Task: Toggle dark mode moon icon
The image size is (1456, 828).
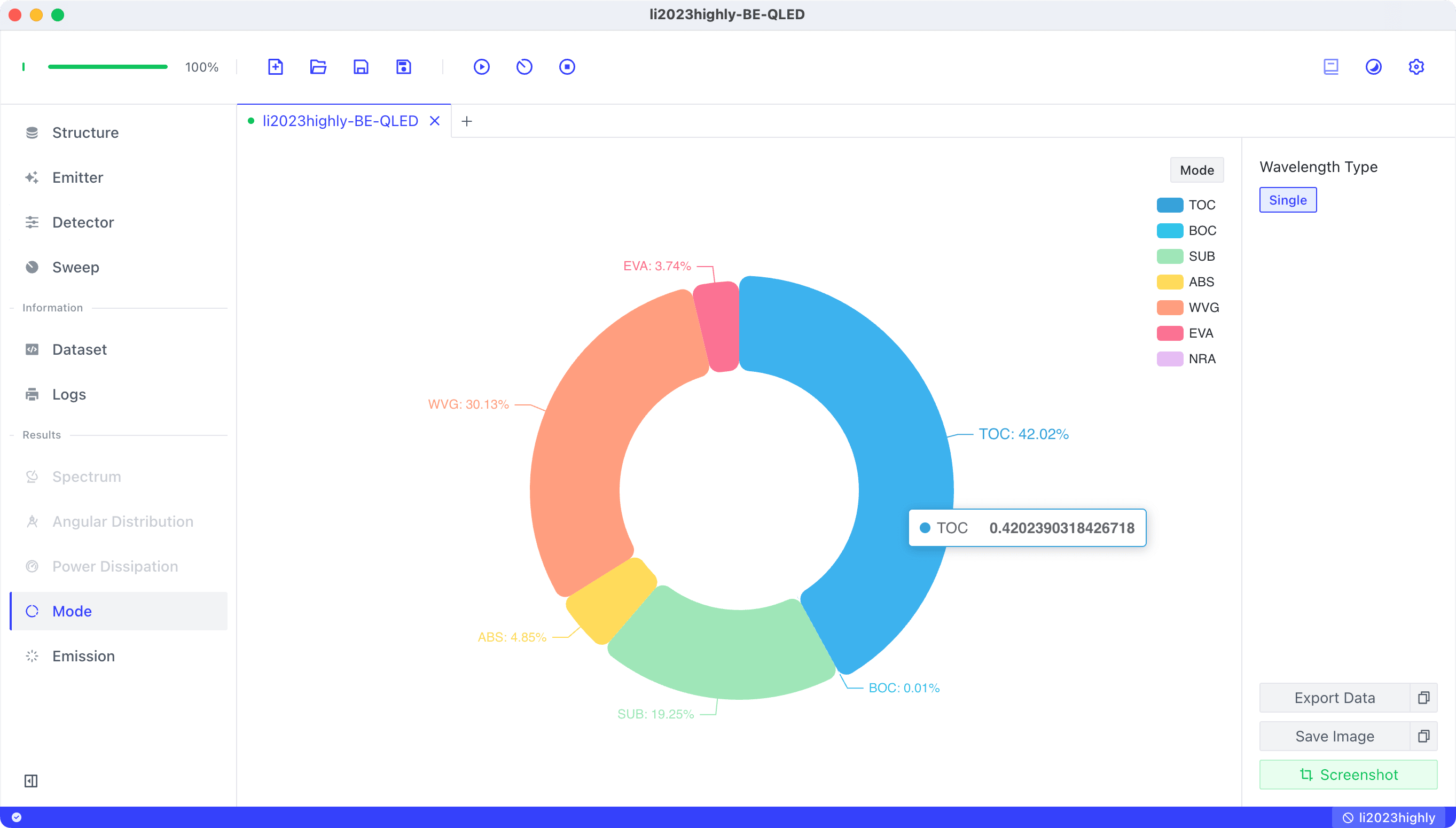Action: point(1374,67)
